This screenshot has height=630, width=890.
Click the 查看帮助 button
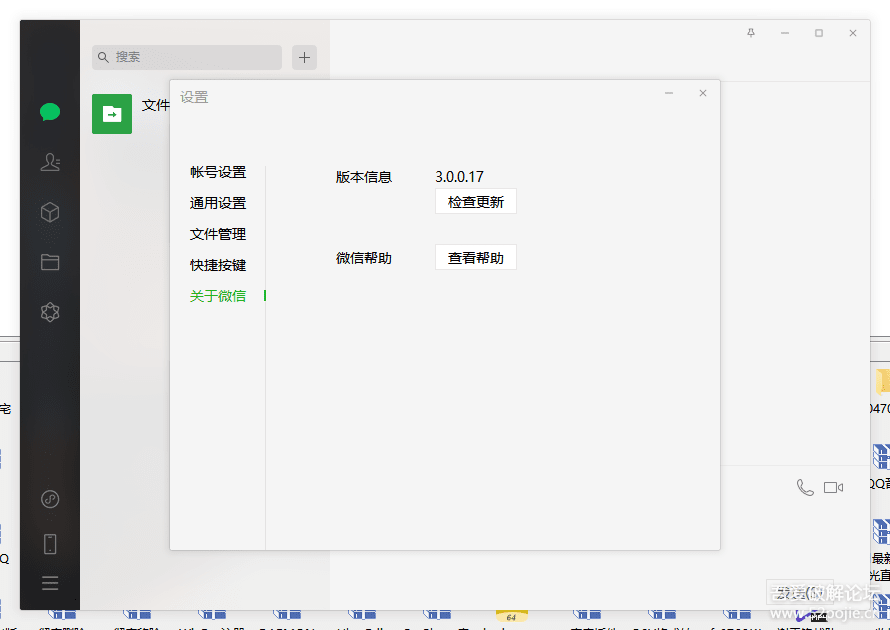[x=476, y=258]
